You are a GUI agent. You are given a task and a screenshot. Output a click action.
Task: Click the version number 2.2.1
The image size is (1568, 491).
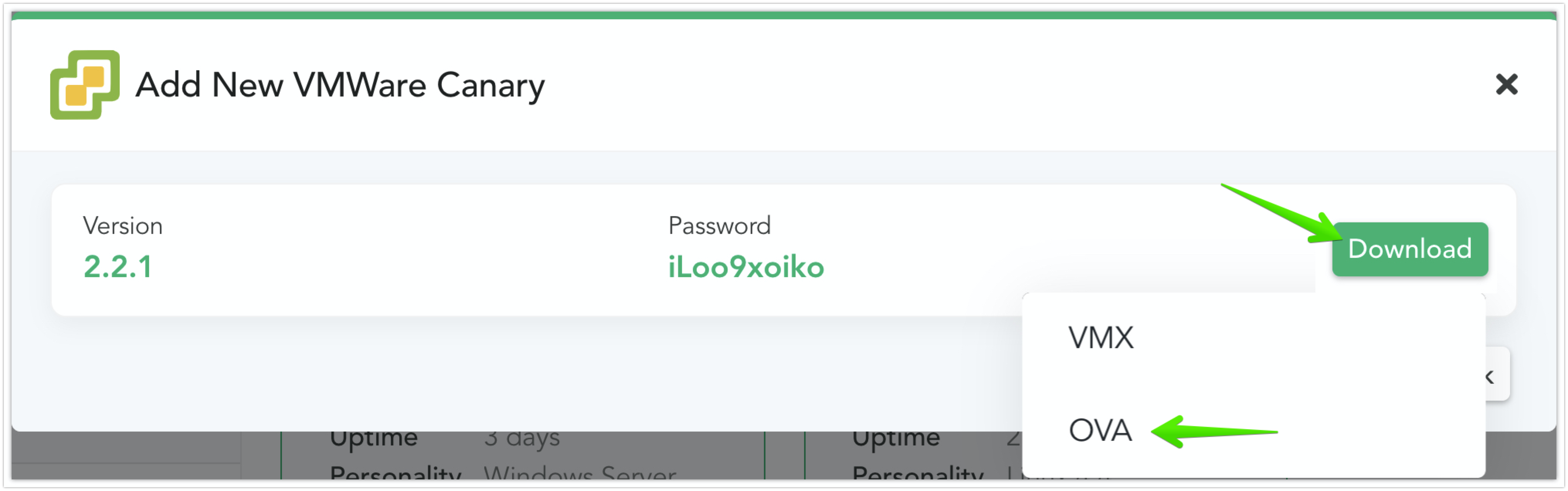coord(117,267)
